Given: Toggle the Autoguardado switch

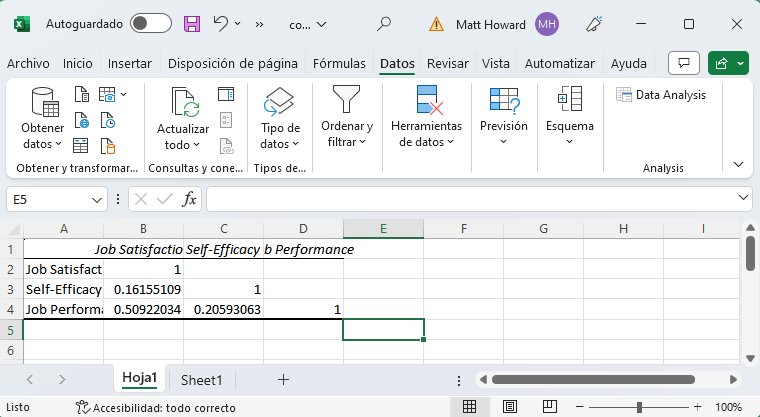Looking at the screenshot, I should click(150, 23).
